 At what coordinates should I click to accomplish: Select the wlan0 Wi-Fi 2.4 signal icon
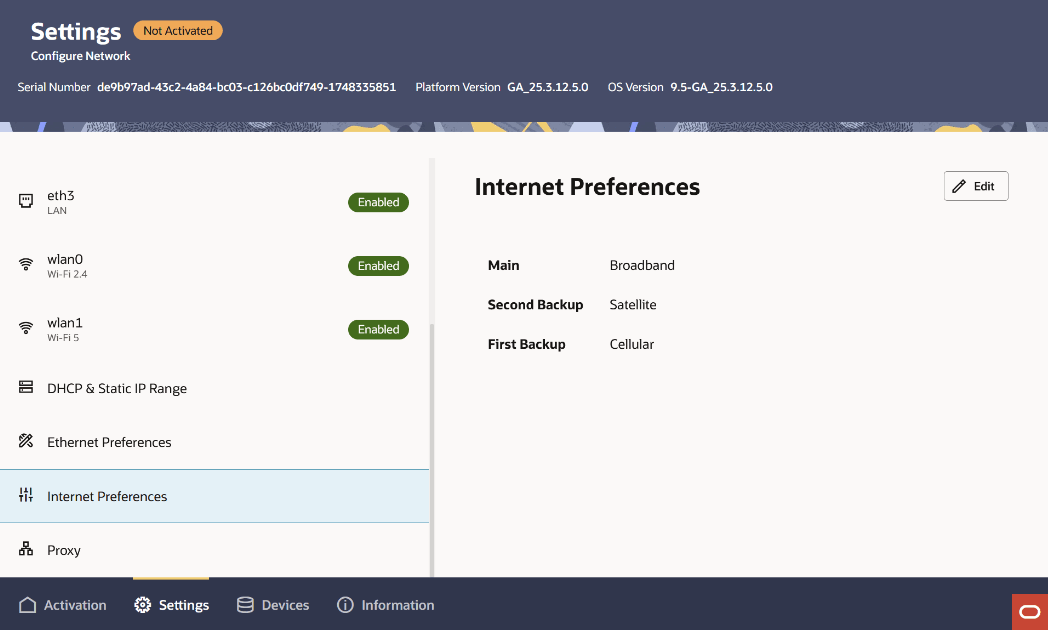tap(25, 264)
